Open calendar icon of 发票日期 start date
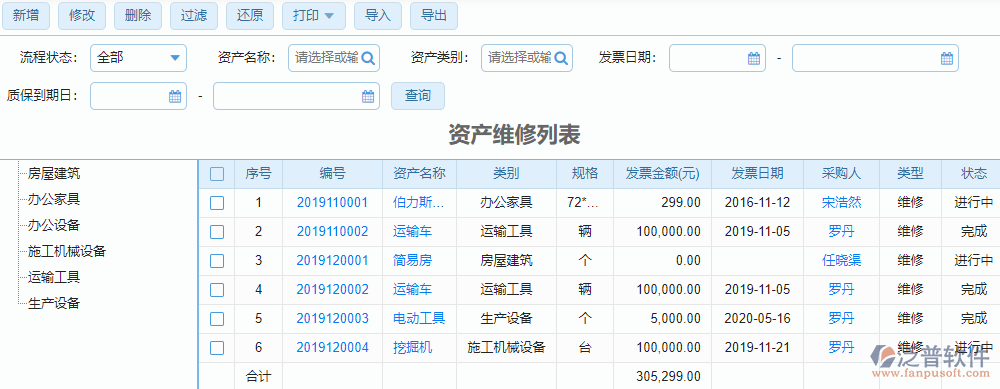 pyautogui.click(x=754, y=58)
